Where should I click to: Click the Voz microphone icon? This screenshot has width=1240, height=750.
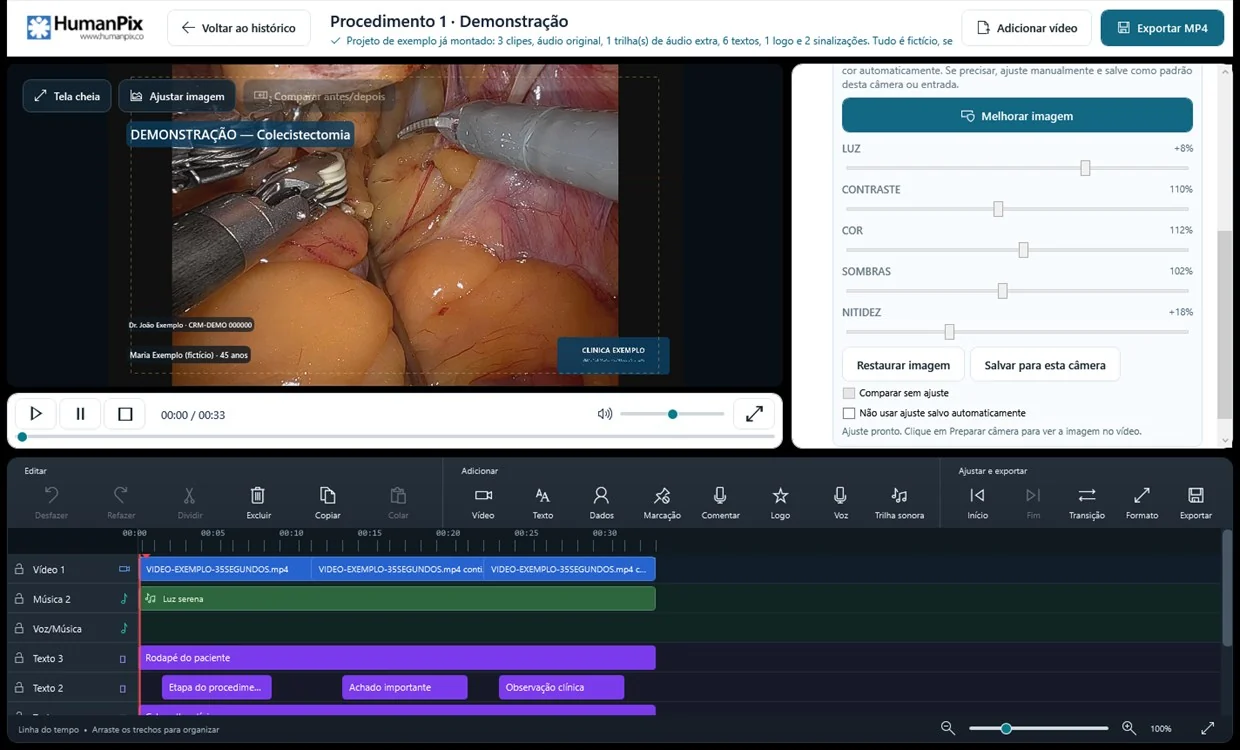click(x=840, y=495)
